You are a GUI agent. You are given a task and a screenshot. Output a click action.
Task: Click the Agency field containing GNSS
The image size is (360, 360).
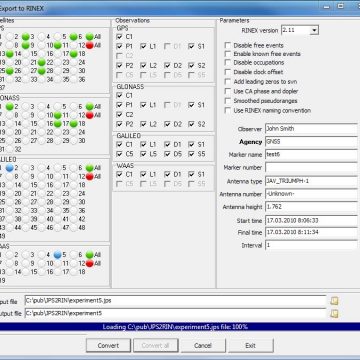coord(311,142)
